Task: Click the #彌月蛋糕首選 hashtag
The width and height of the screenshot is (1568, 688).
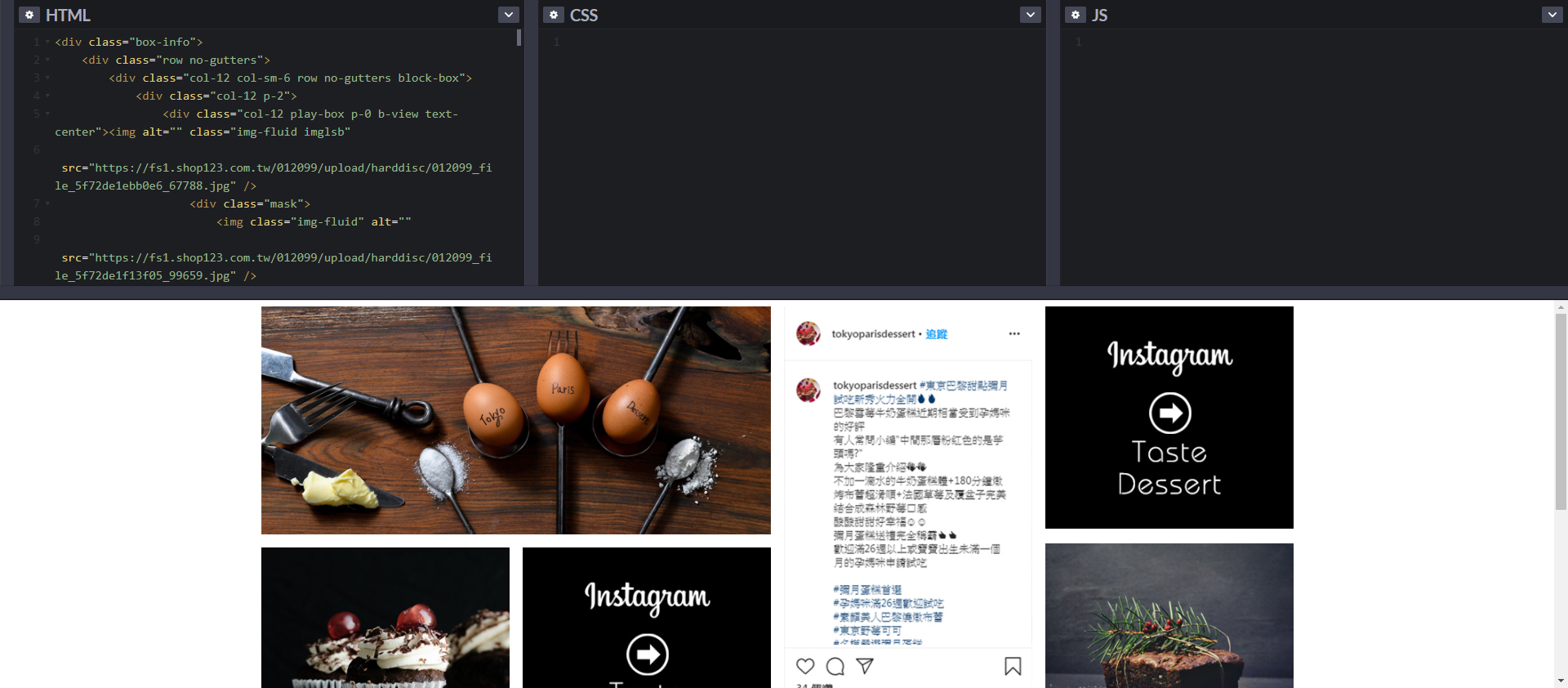Action: click(867, 589)
